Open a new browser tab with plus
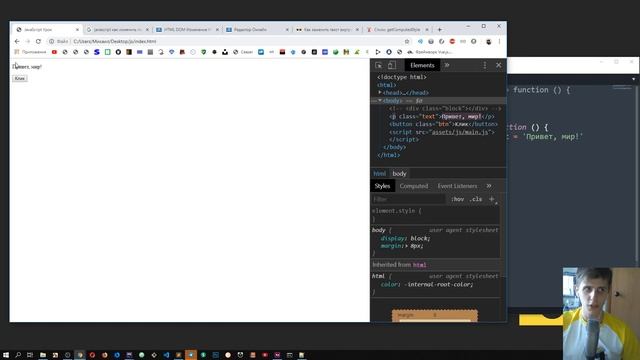640x360 pixels. [440, 29]
